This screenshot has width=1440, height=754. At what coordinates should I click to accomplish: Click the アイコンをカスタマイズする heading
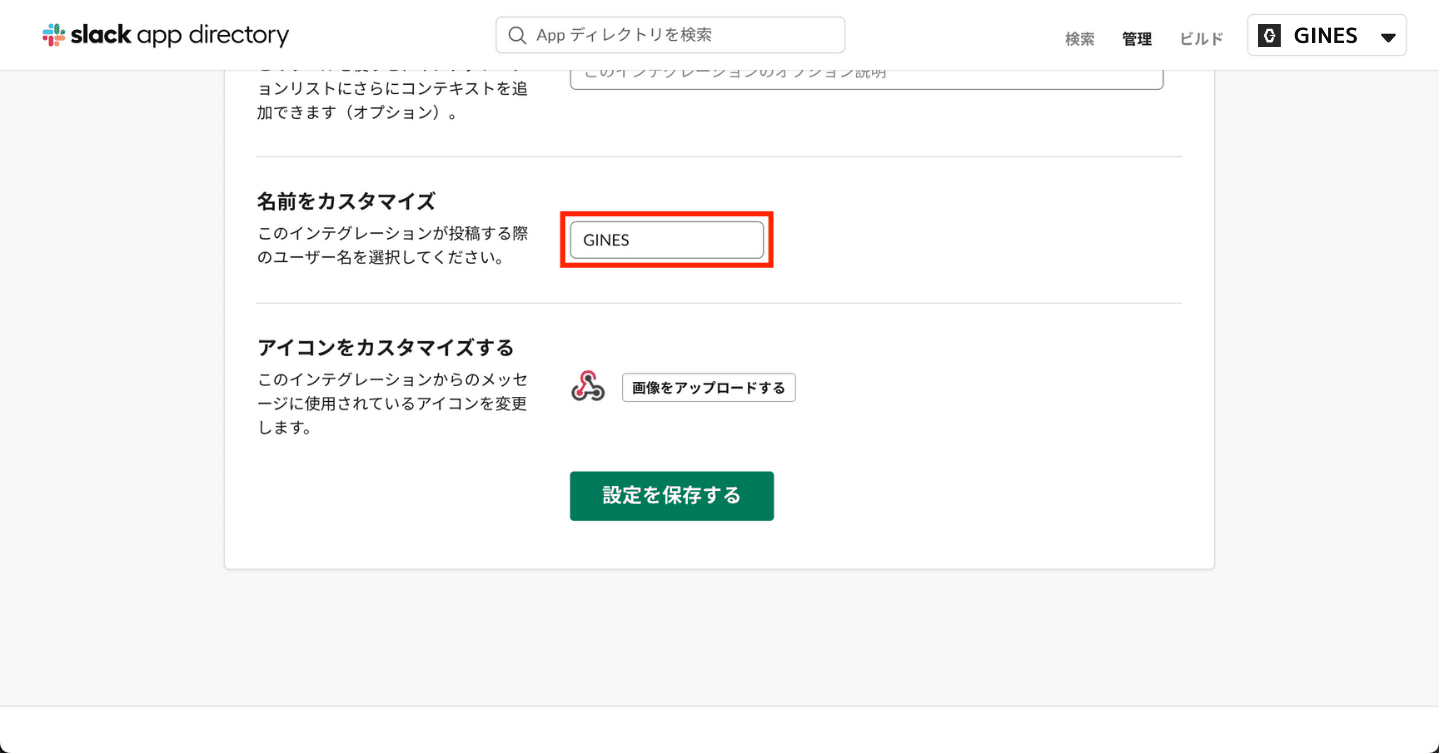point(385,347)
